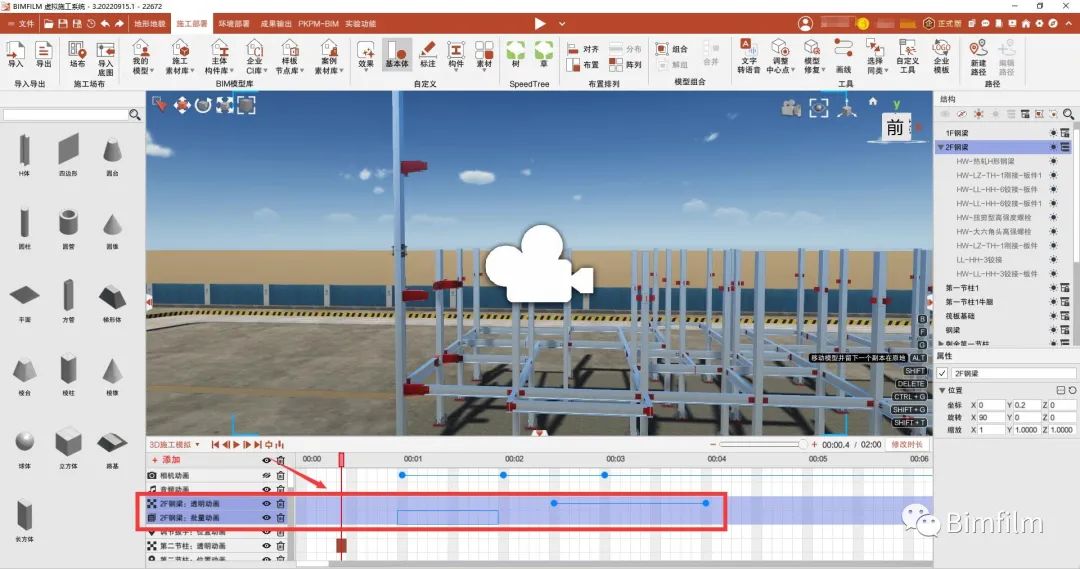This screenshot has height=569, width=1080.
Task: Click the 导入 import icon
Action: [x=15, y=54]
